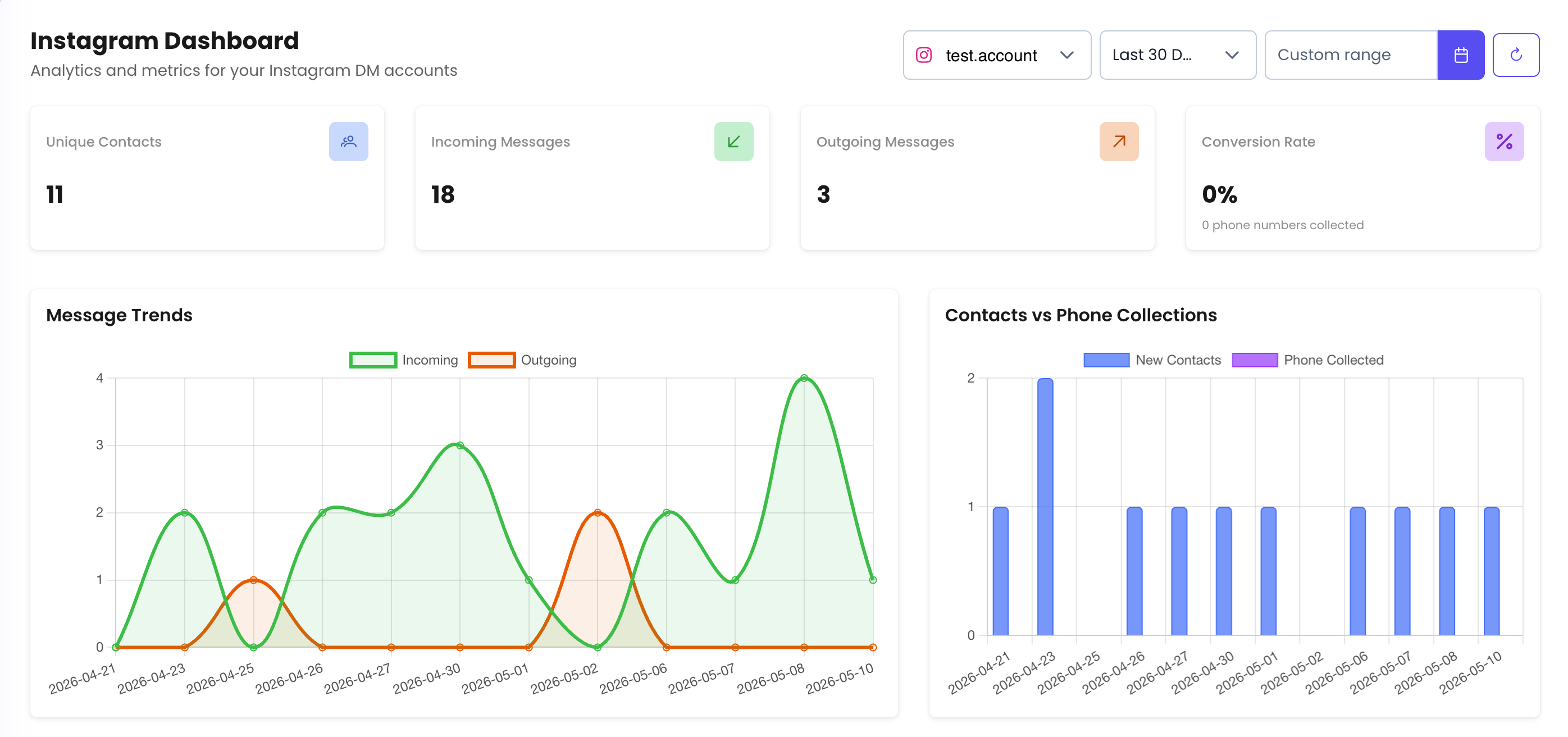Click the Incoming Messages card label
Viewport: 1568px width, 737px height.
coord(500,142)
